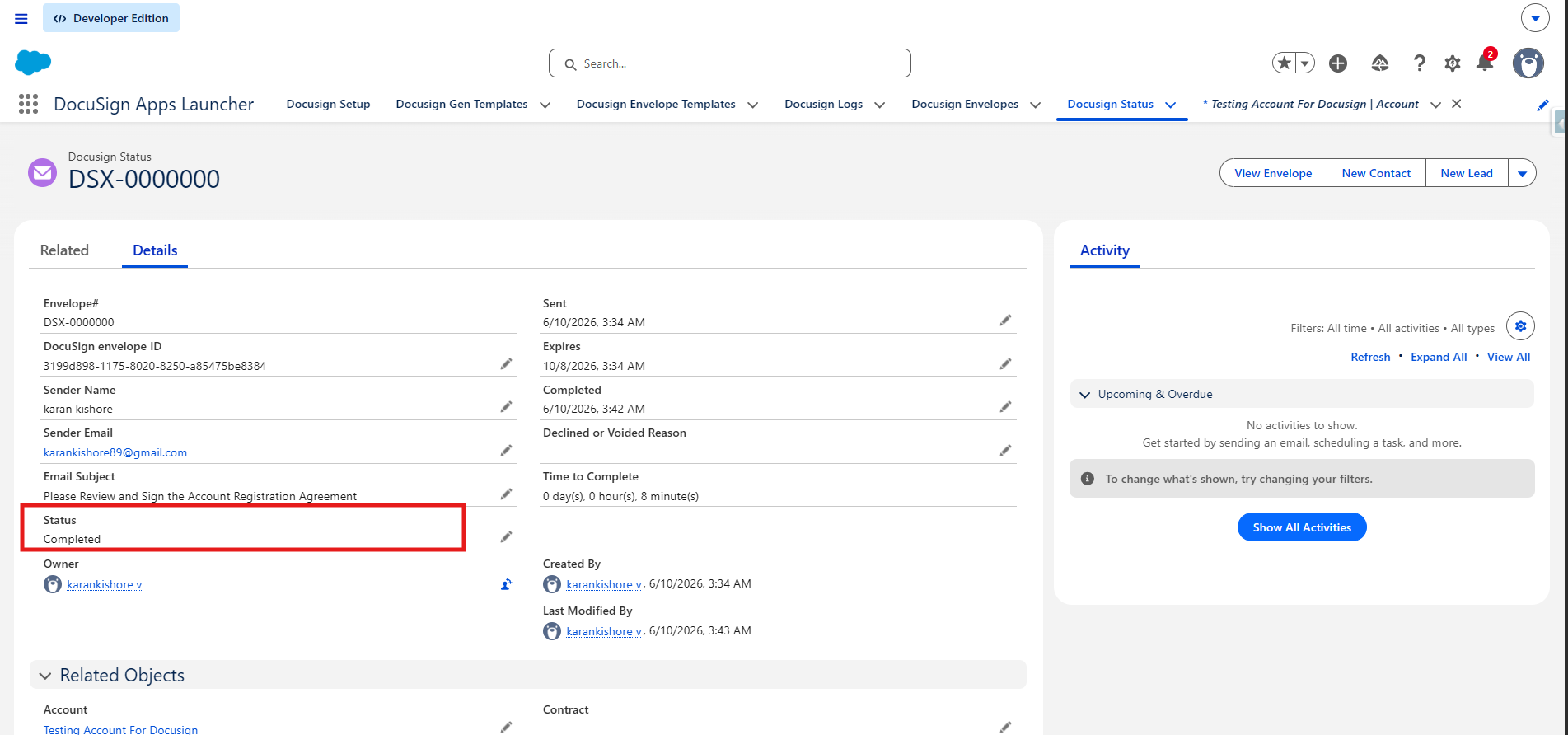
Task: Open the Trailhead guidance icon
Action: [x=1380, y=63]
